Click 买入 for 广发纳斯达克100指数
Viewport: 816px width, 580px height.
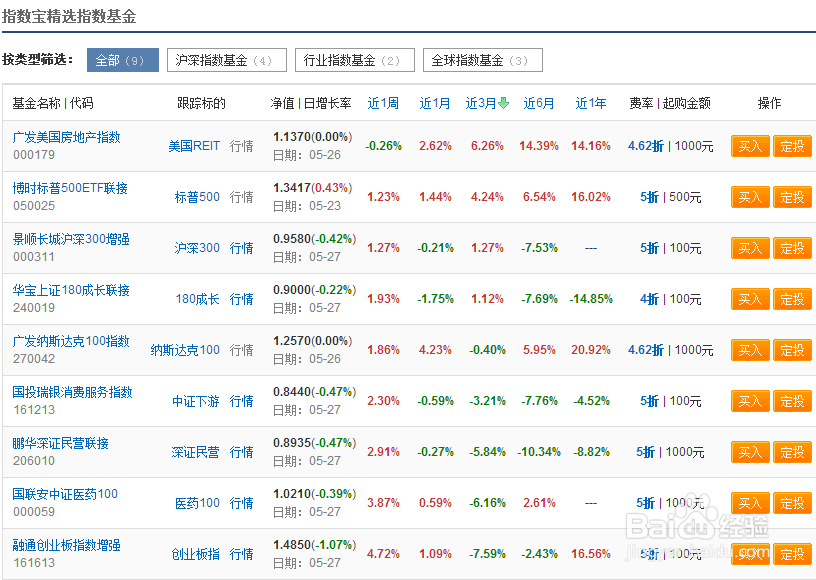[750, 350]
